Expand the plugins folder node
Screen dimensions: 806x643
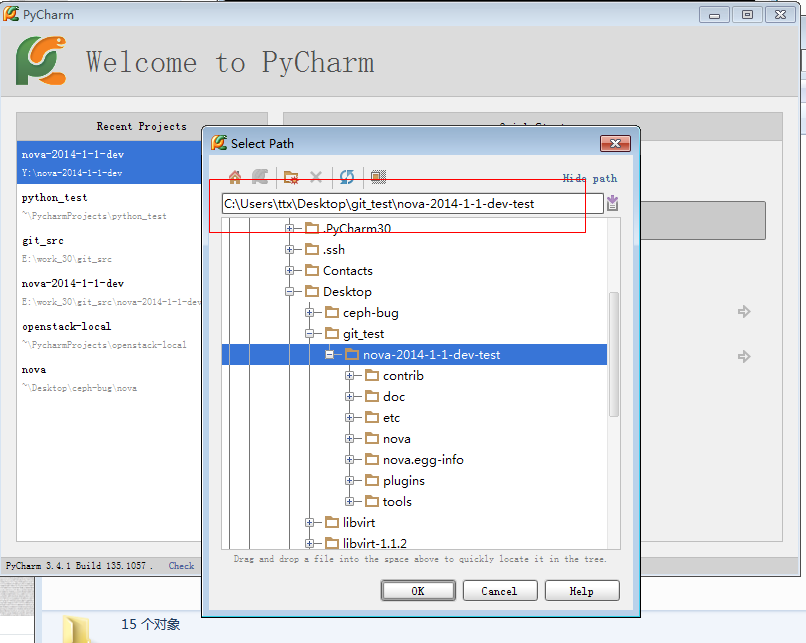350,481
